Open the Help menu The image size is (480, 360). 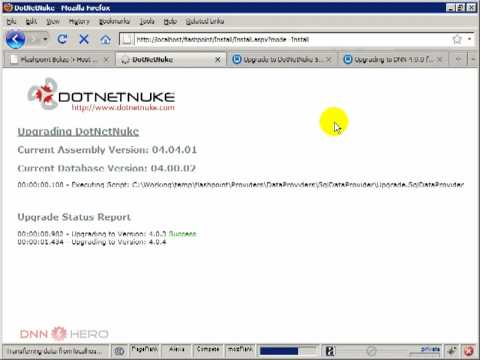click(x=170, y=21)
